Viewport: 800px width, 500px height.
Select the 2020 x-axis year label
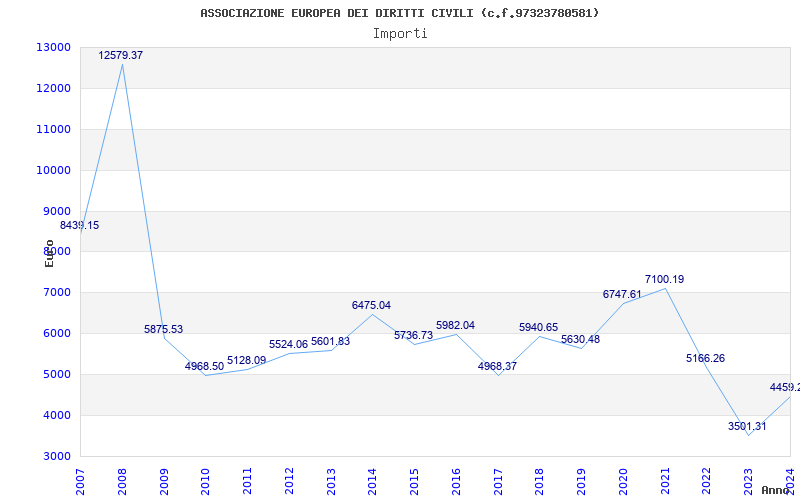click(x=623, y=482)
